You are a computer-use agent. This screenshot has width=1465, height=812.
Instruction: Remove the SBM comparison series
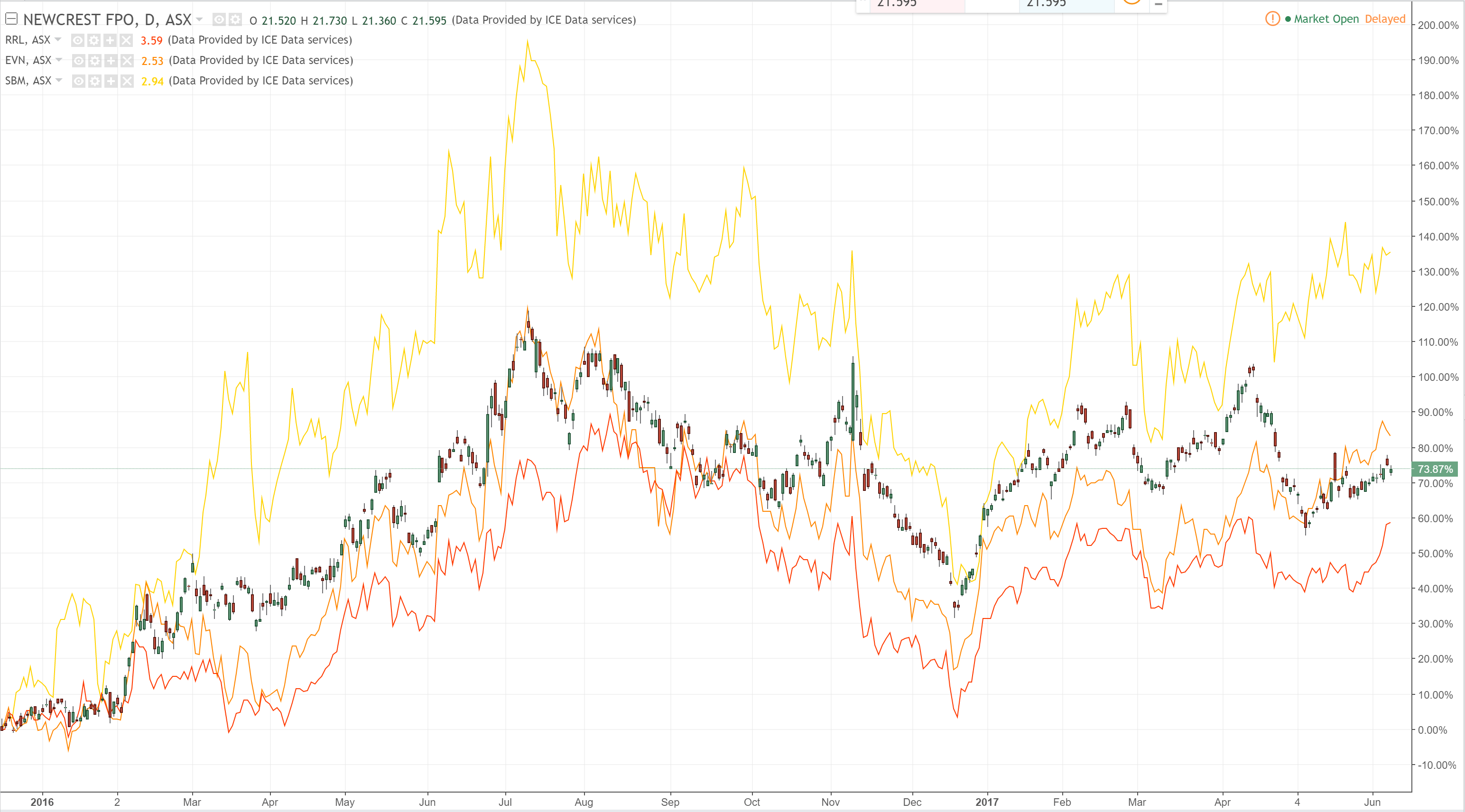(x=127, y=81)
